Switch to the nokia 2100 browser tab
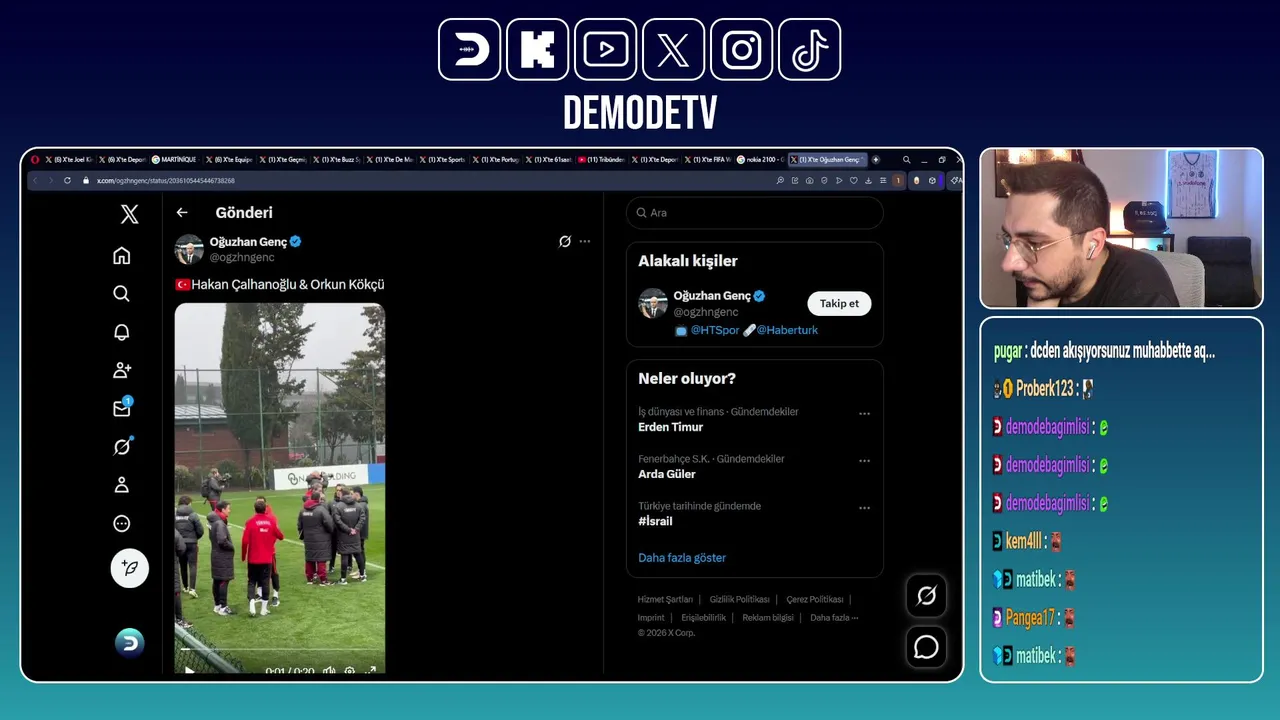This screenshot has height=720, width=1280. pyautogui.click(x=760, y=160)
